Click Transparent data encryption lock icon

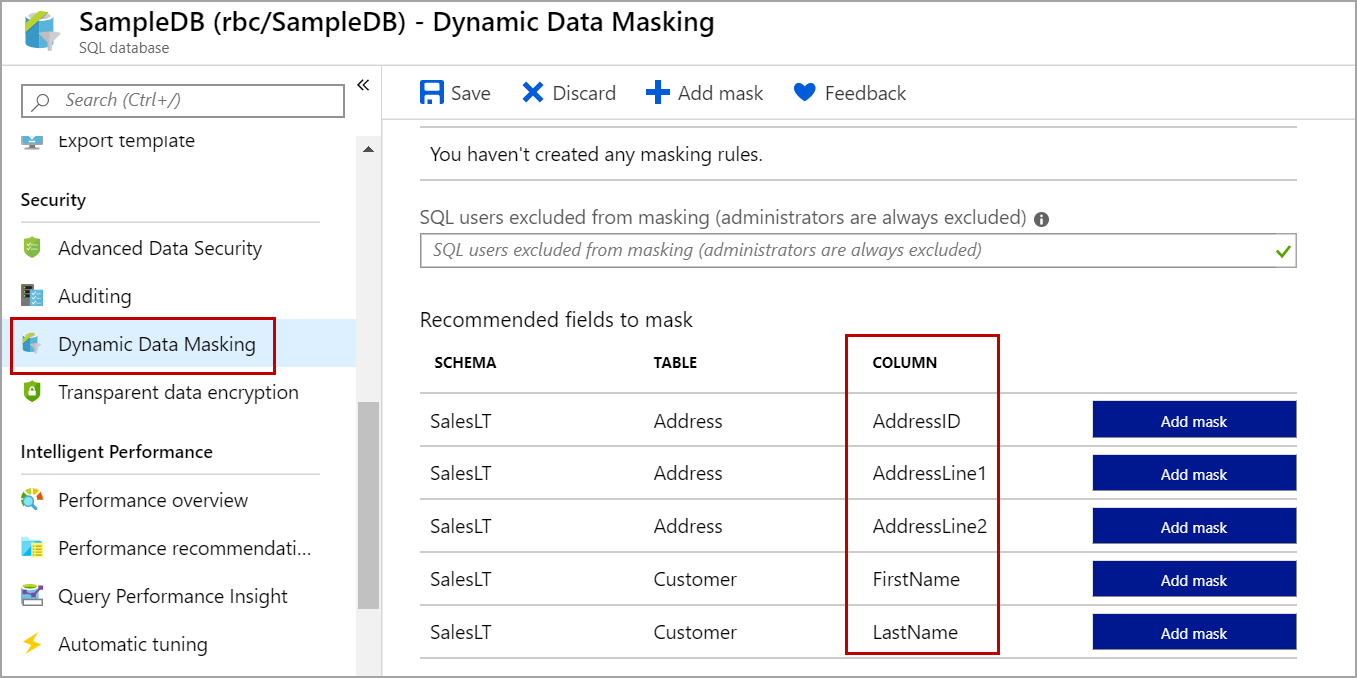[32, 392]
